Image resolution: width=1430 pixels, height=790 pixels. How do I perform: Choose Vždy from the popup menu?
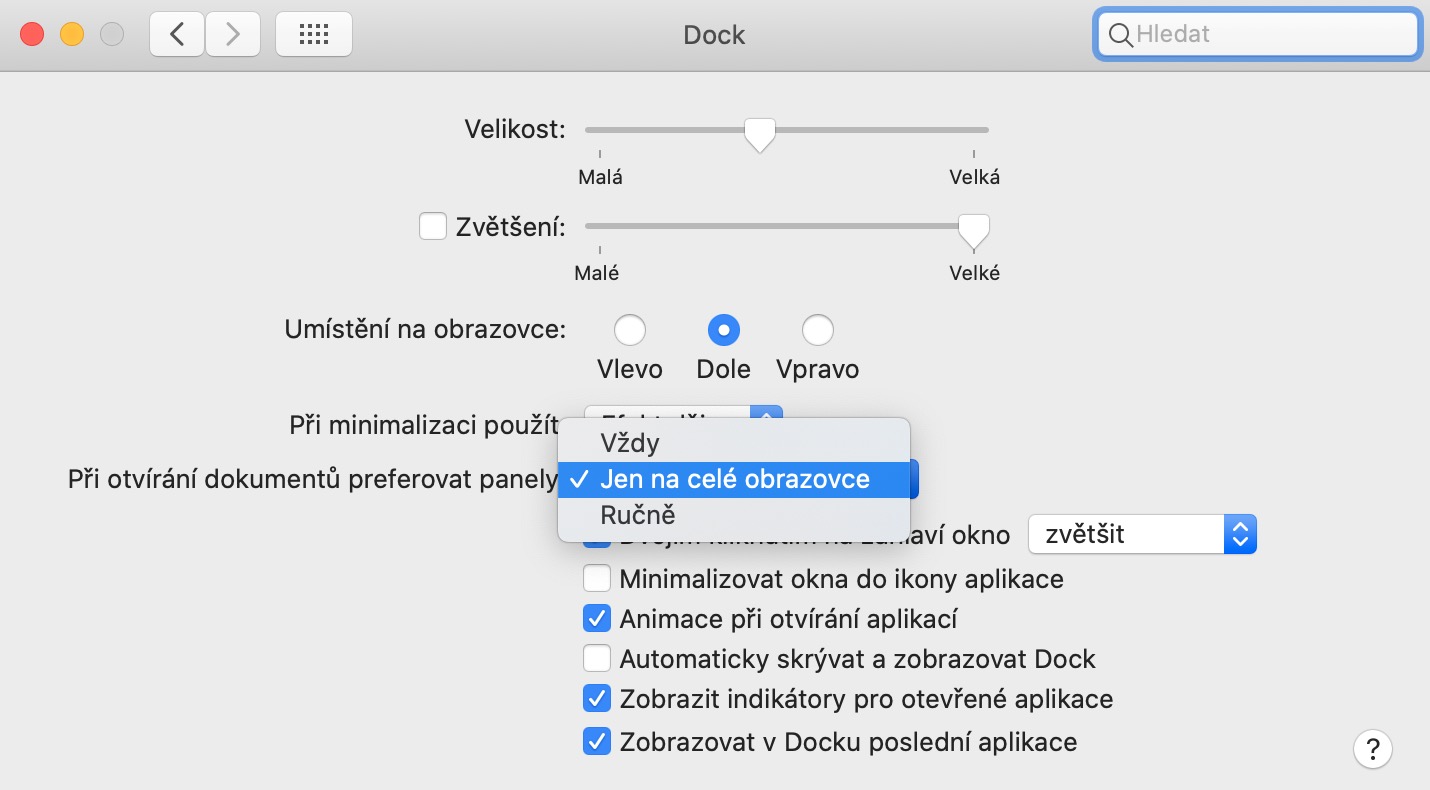point(630,442)
